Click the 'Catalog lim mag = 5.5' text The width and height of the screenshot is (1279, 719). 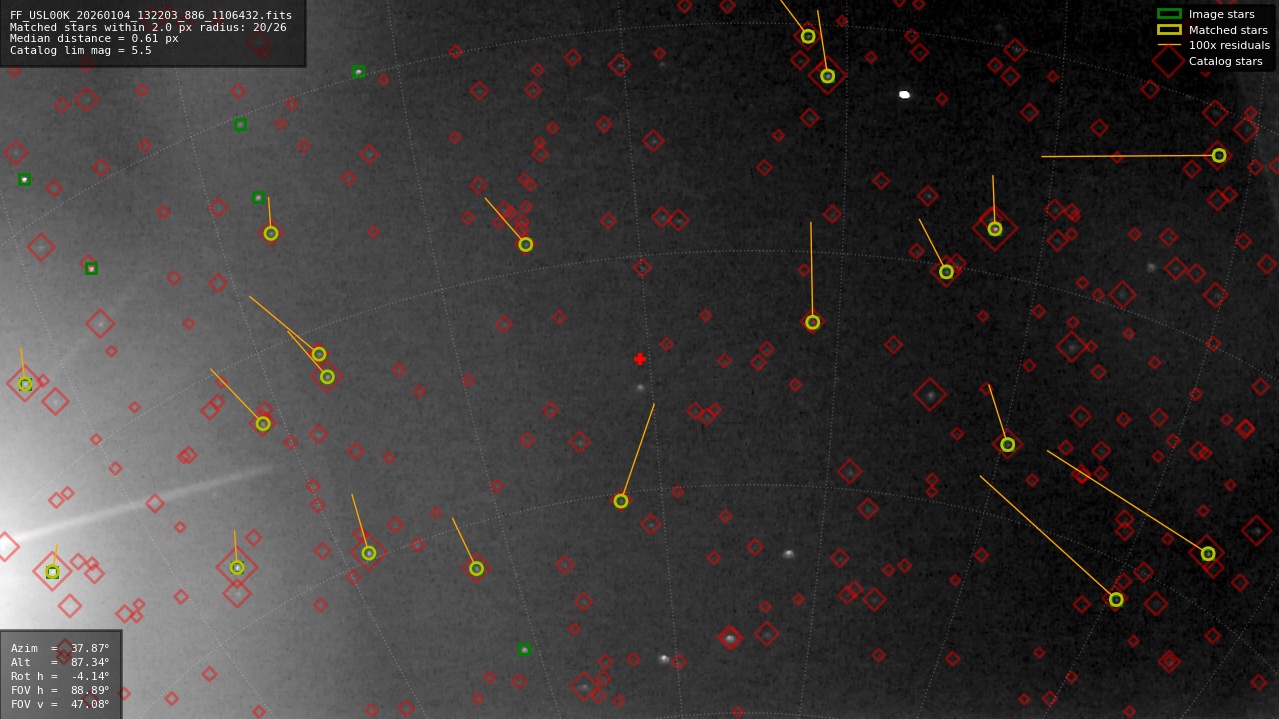(x=81, y=50)
